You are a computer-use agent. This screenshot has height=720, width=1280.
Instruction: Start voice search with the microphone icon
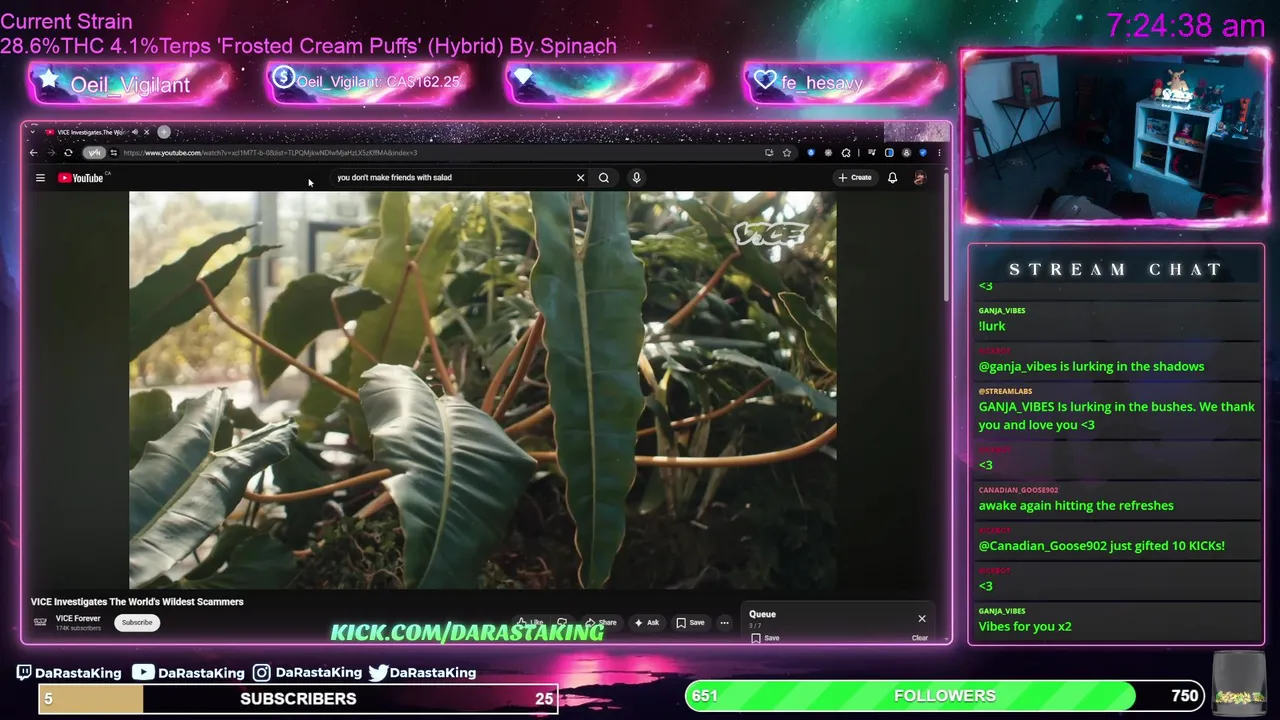pos(636,178)
